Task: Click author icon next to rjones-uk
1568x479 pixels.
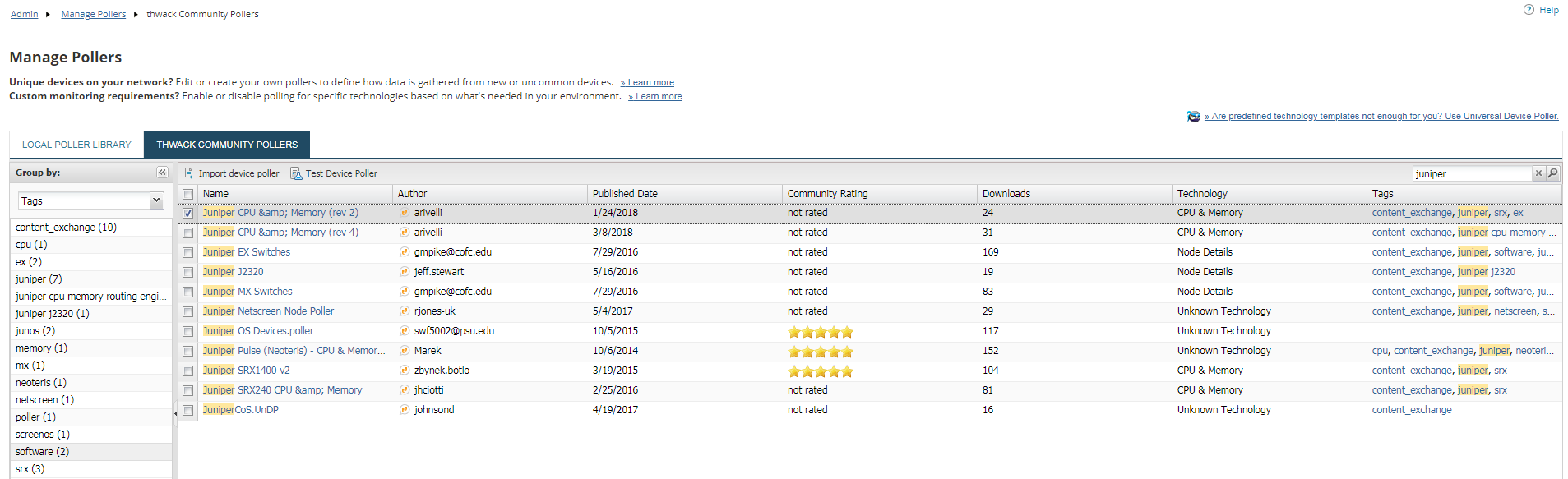Action: point(405,311)
